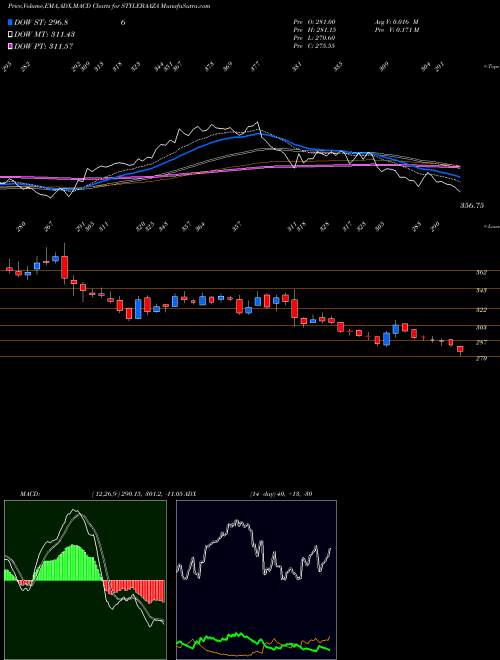Click the number '6' beside DOW ST
The height and width of the screenshot is (660, 500).
click(123, 22)
